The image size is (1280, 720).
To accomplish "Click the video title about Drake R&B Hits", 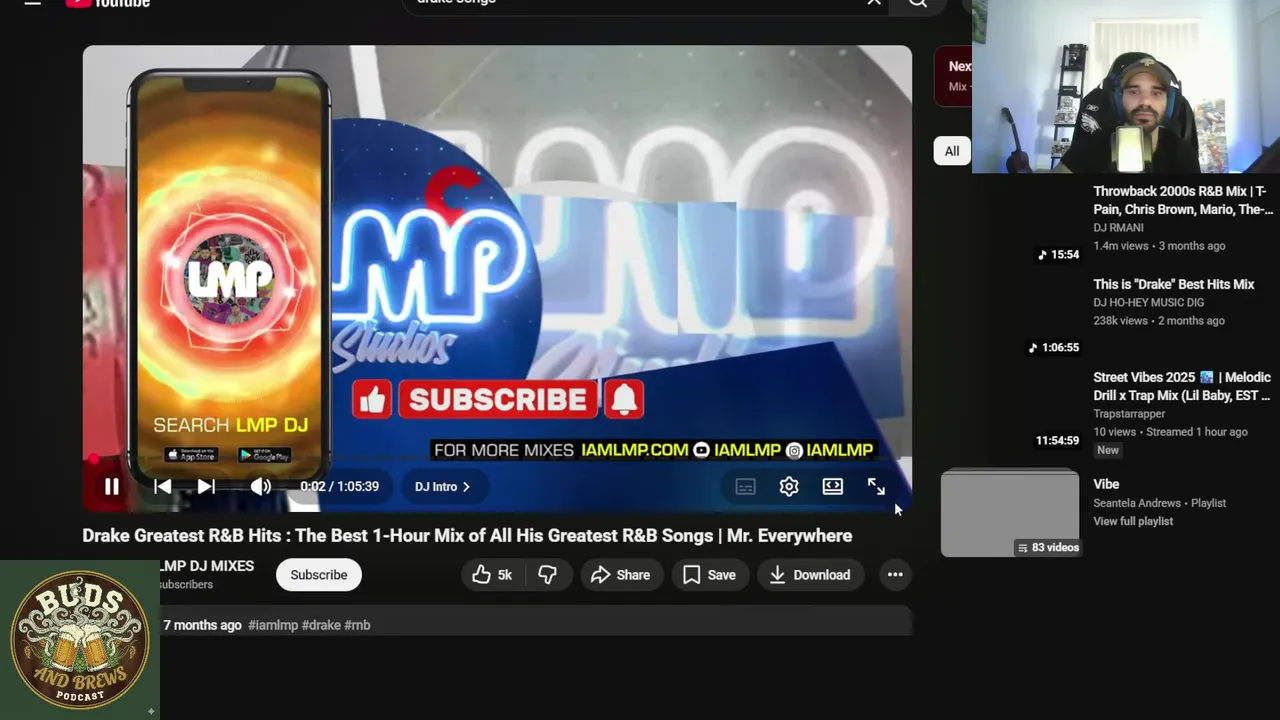I will coord(467,536).
